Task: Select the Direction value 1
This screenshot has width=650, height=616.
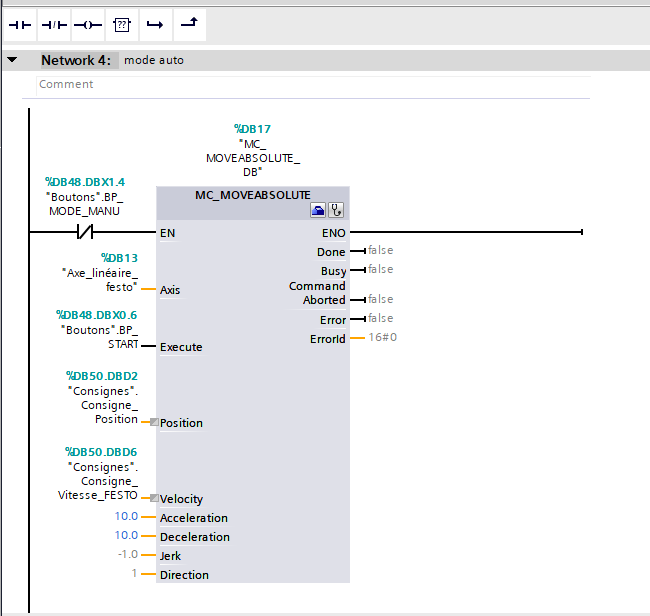Action: pos(134,573)
